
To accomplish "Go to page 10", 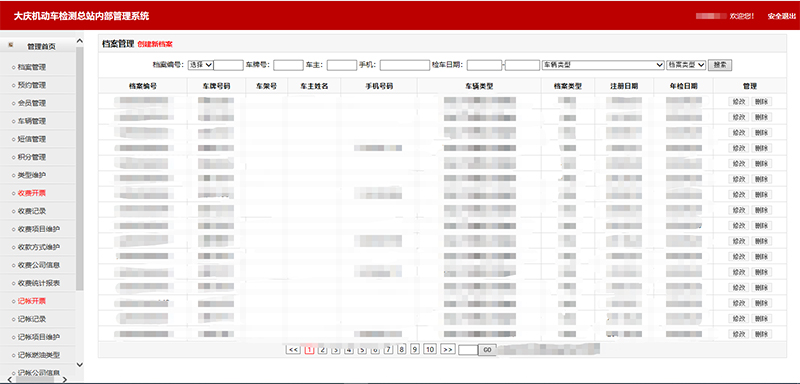I will click(430, 349).
